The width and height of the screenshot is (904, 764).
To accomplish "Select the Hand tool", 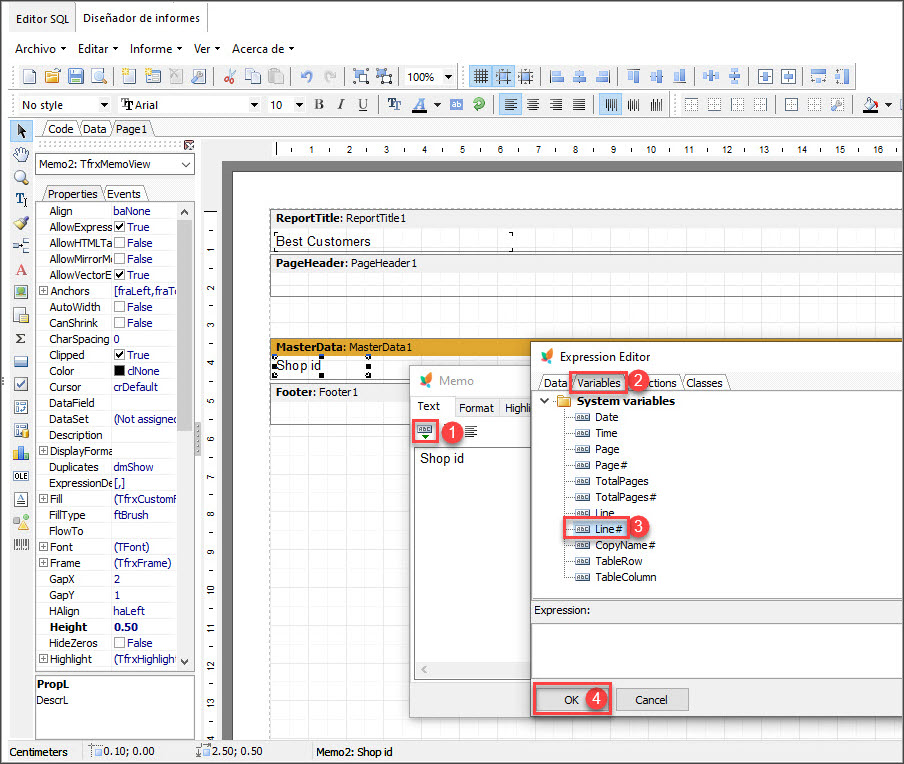I will click(21, 155).
